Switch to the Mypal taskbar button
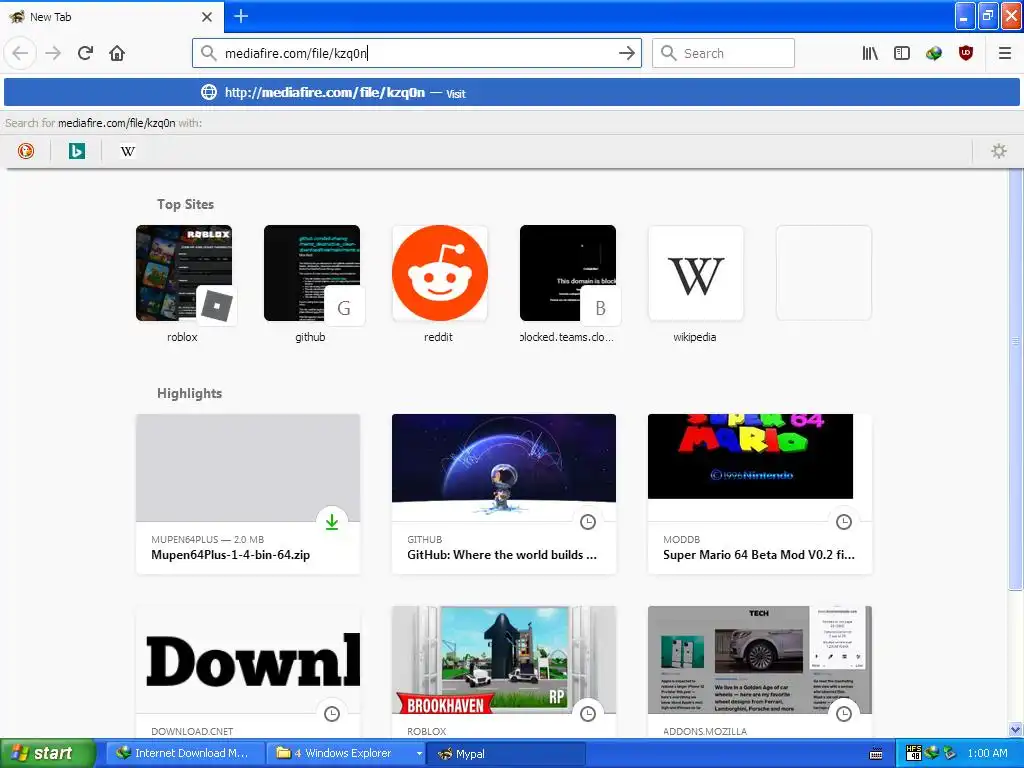Screen dimensions: 1024x768 [x=506, y=754]
